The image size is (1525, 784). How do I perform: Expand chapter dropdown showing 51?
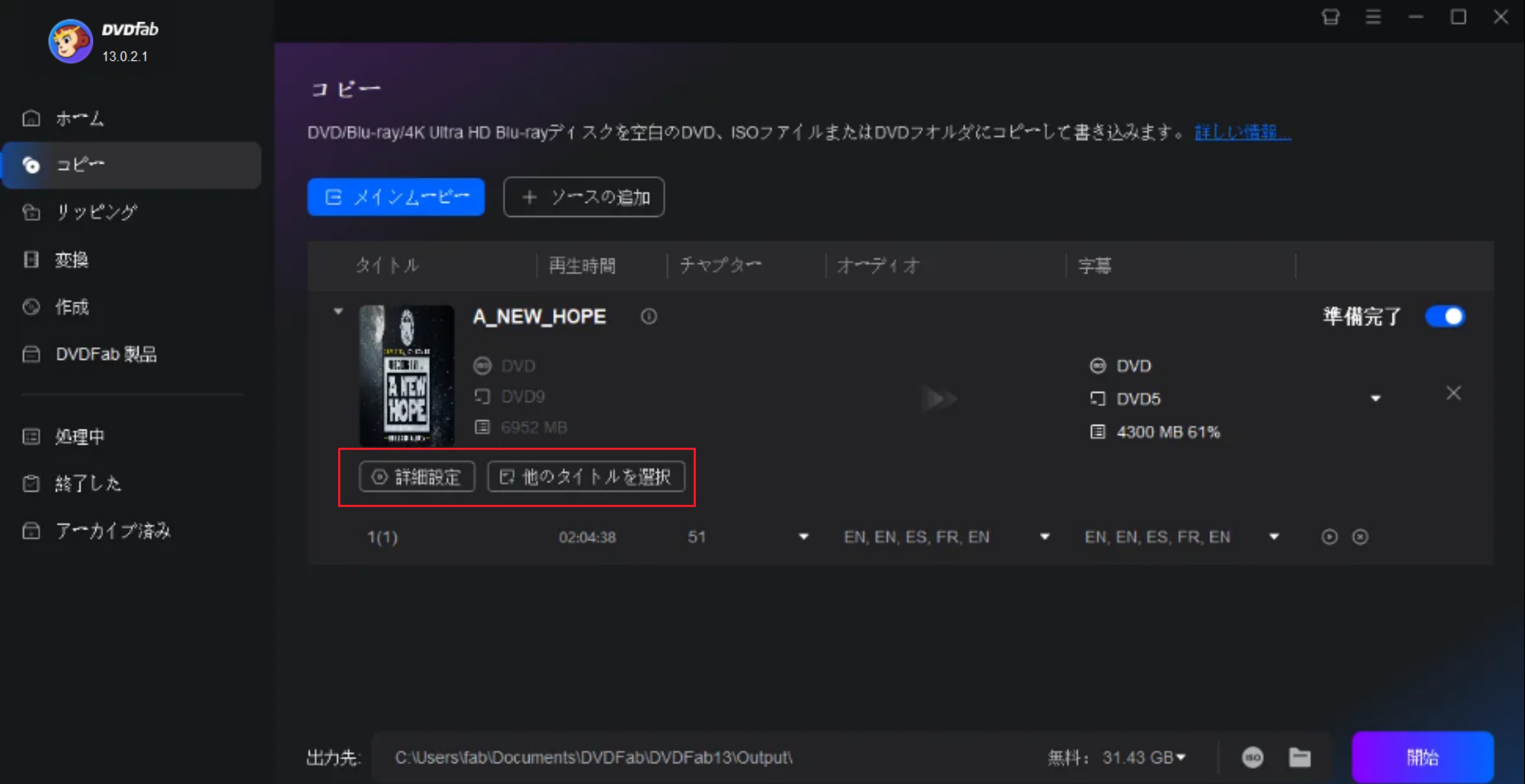click(x=803, y=537)
